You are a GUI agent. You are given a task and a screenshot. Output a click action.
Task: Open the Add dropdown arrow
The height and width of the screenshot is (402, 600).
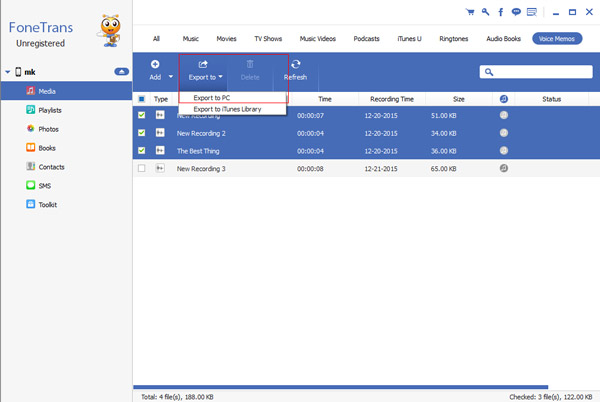pos(171,76)
